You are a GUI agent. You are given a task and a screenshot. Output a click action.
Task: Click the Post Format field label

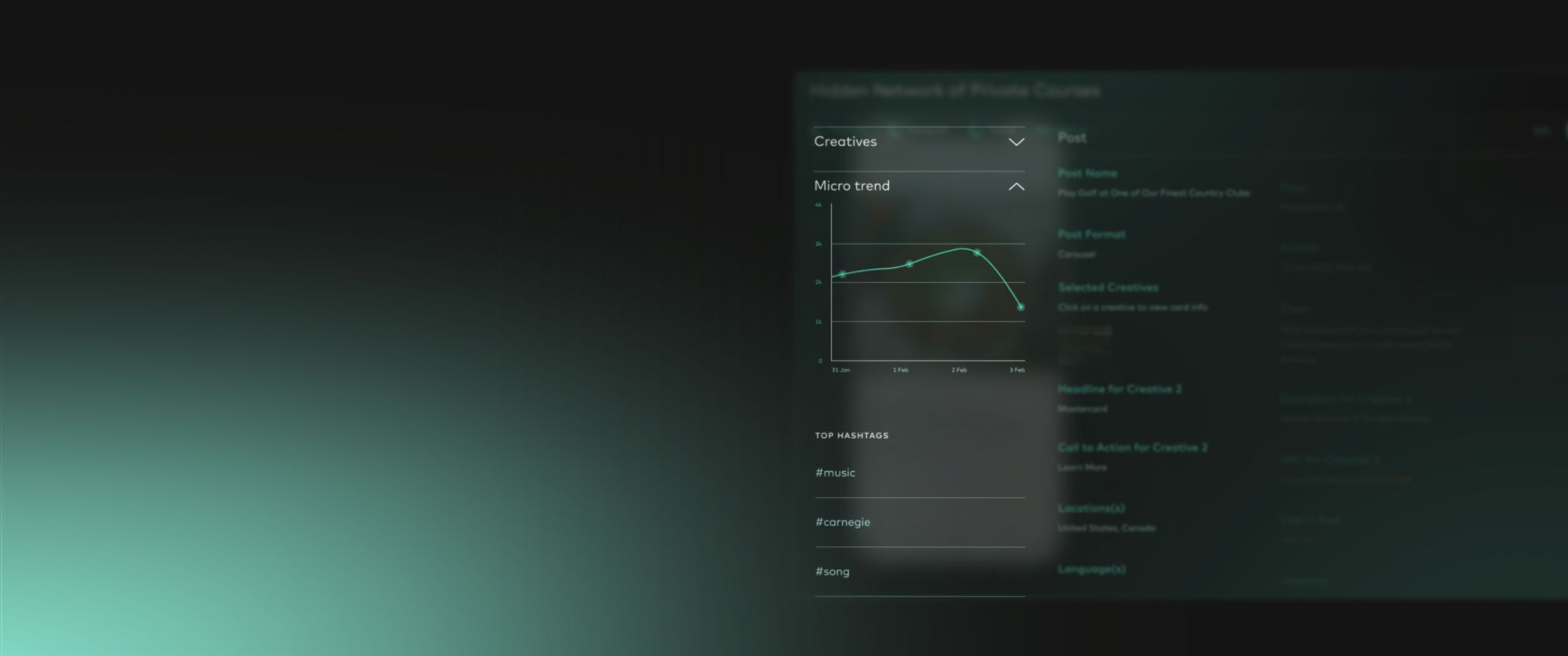[1091, 234]
